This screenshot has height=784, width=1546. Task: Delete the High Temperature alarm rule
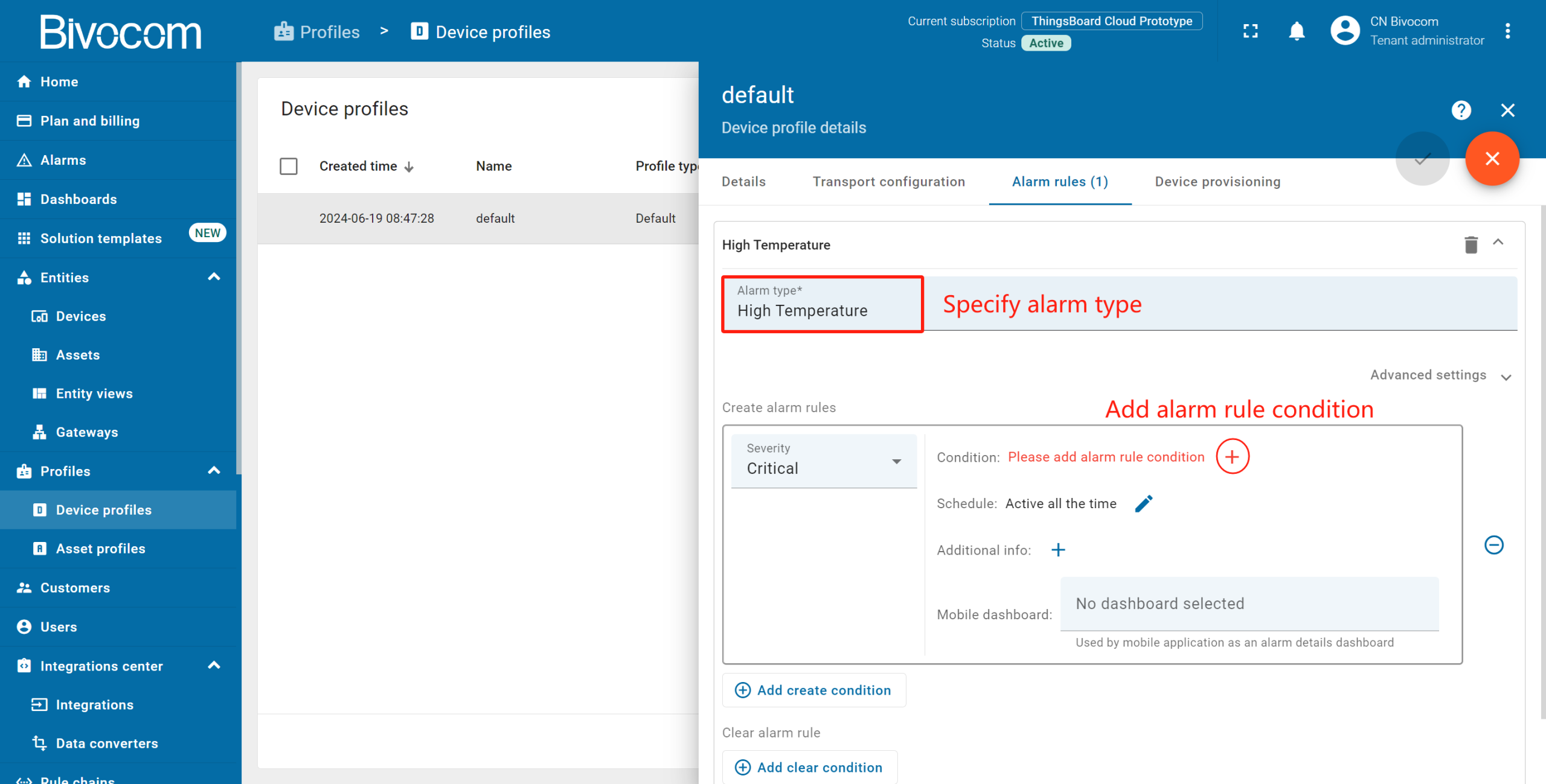coord(1471,245)
